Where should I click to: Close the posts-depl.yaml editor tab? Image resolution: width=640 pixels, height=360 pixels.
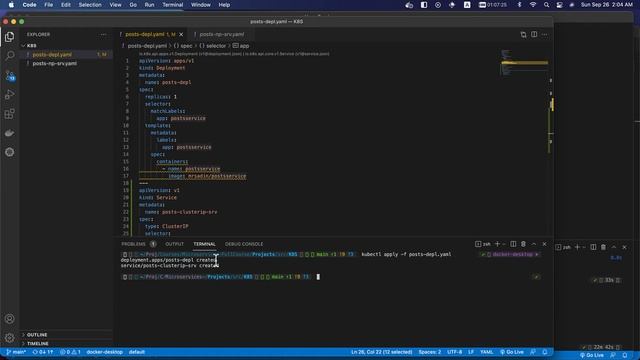pyautogui.click(x=181, y=35)
